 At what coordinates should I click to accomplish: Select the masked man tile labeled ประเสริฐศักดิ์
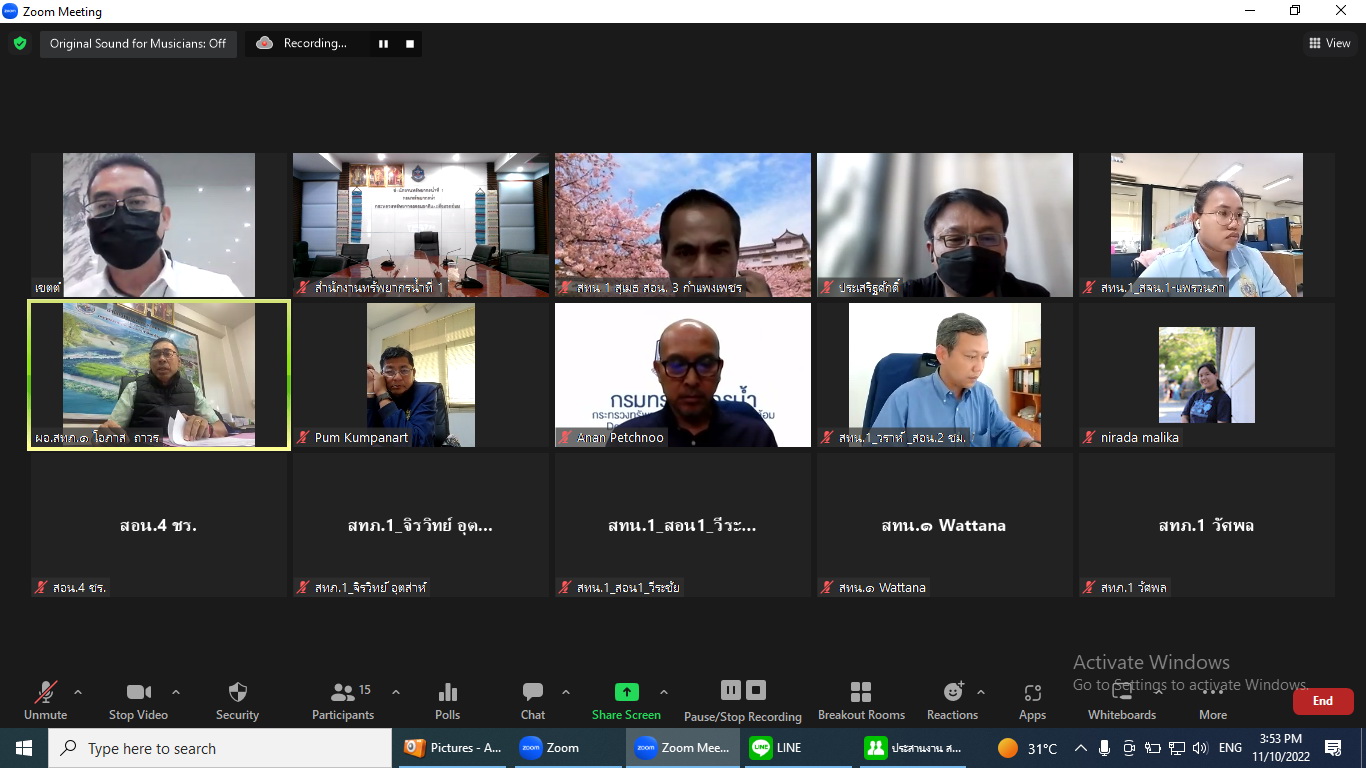point(945,225)
